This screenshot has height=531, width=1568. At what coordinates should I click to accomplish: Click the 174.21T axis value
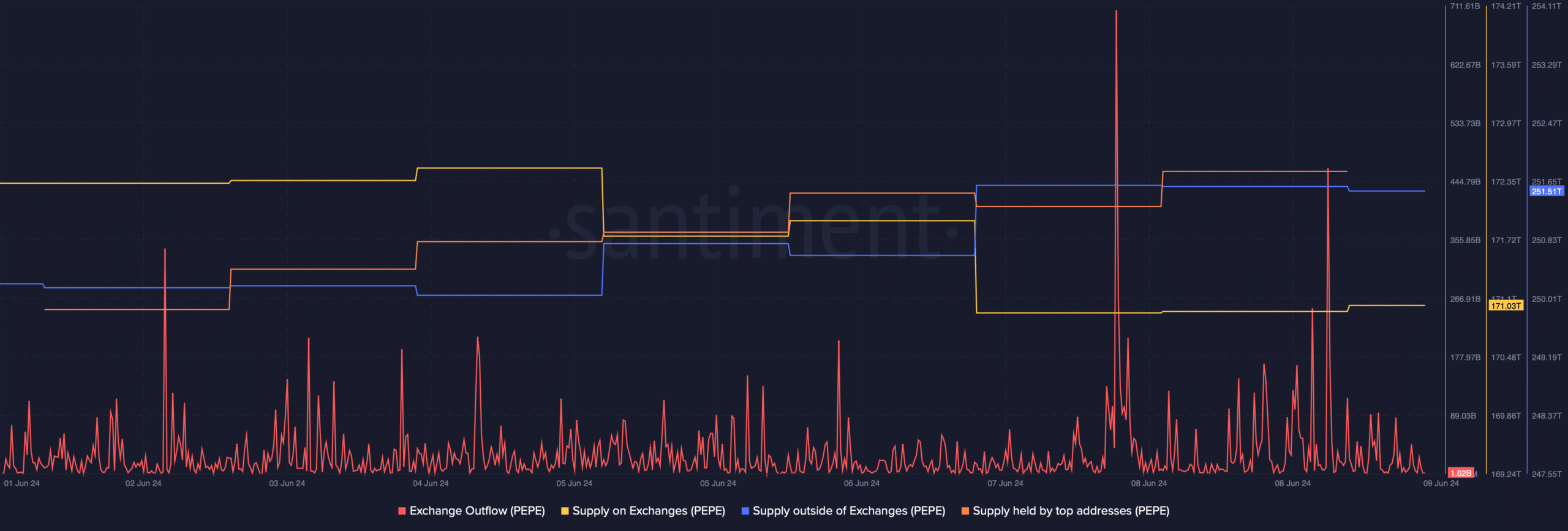(x=1506, y=7)
